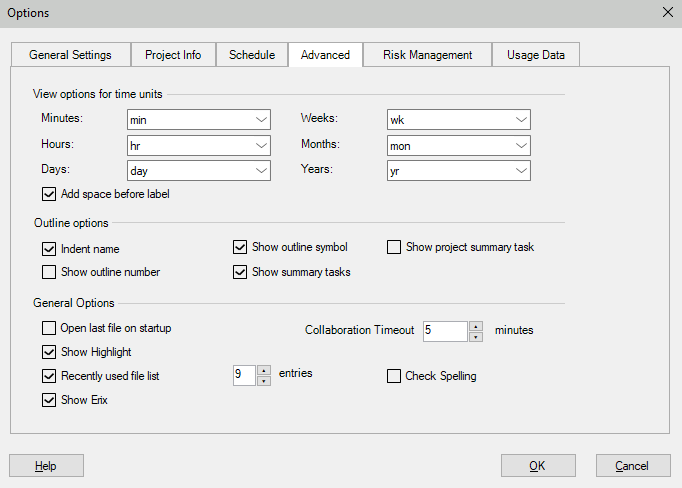Viewport: 682px width, 488px height.
Task: Click the recent file entries field
Action: tap(244, 375)
